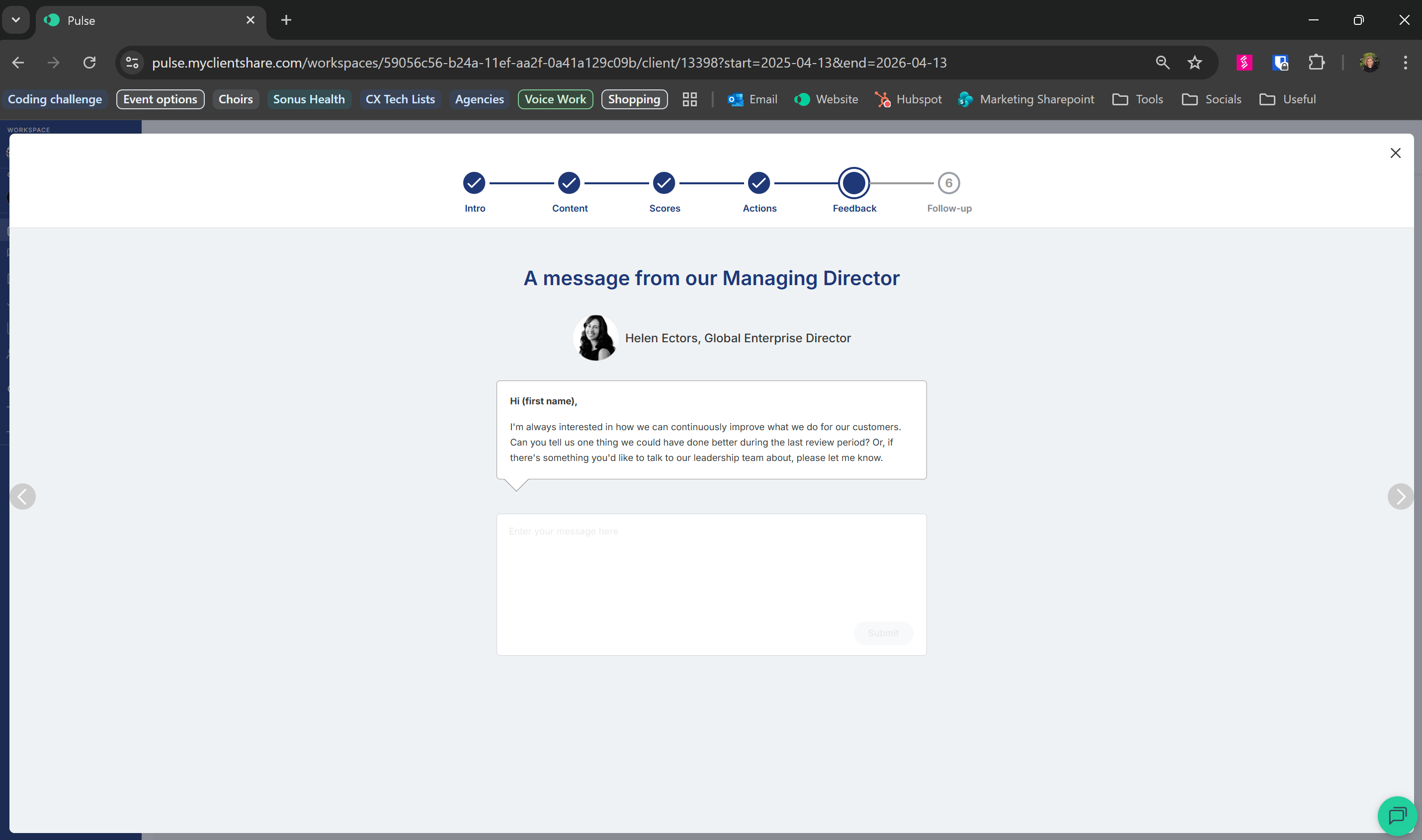This screenshot has height=840, width=1422.
Task: Jump to the Intro step
Action: coord(474,183)
